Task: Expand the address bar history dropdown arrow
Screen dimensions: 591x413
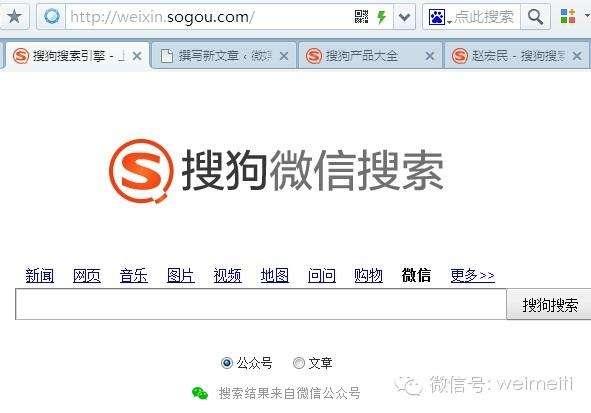Action: point(404,17)
